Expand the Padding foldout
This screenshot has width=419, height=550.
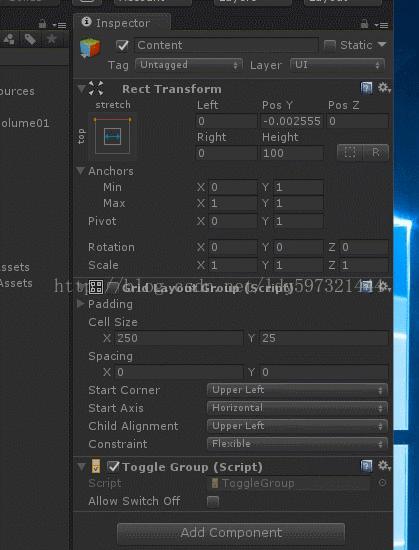click(81, 304)
